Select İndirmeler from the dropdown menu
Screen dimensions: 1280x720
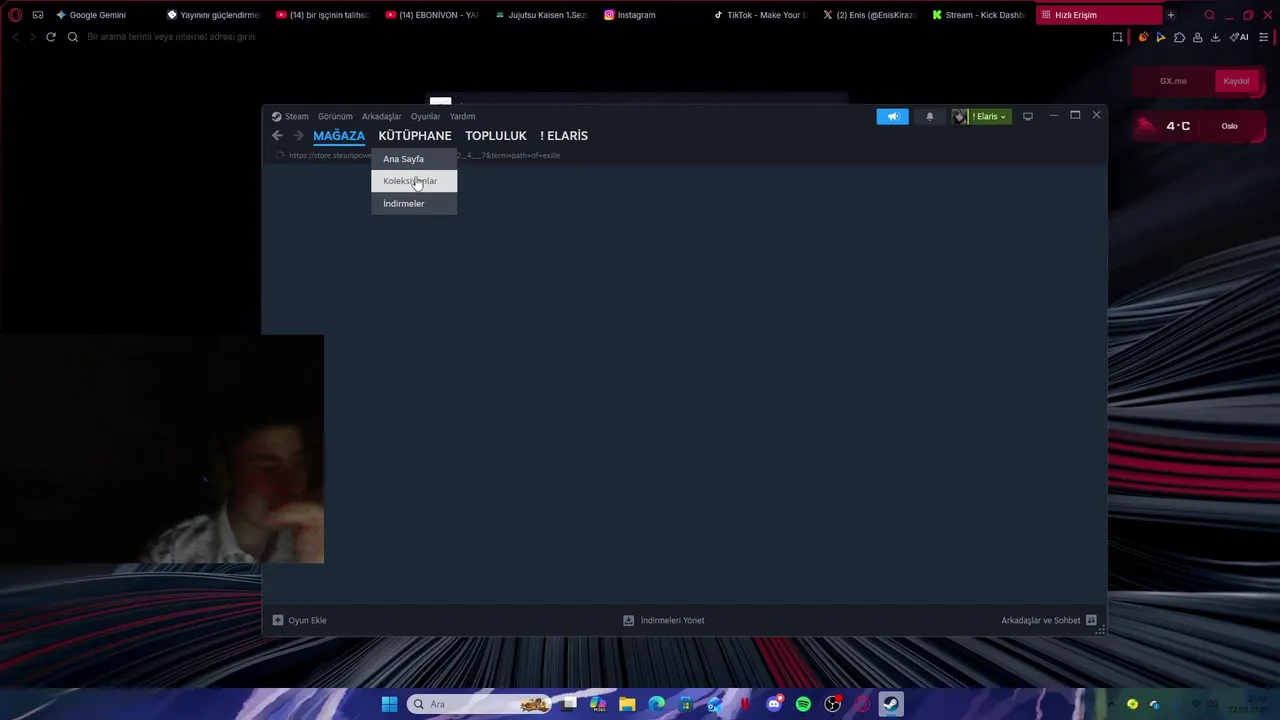414,203
